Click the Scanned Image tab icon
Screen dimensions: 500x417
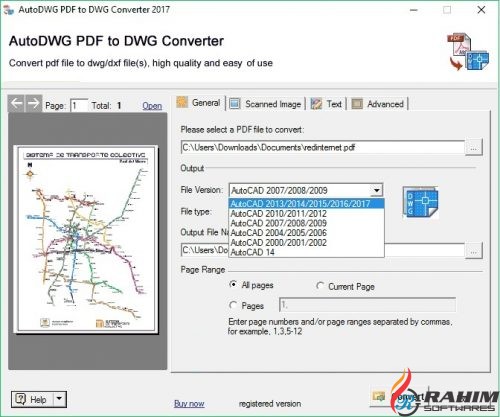point(235,104)
